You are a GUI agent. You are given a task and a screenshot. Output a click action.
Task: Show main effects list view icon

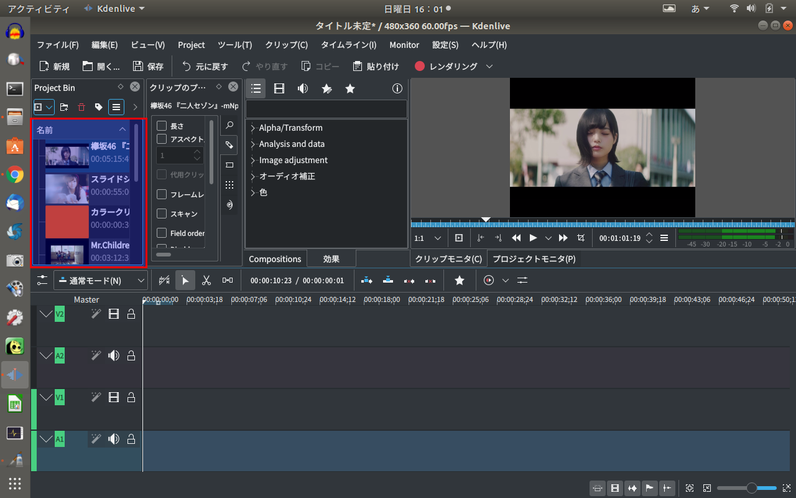tap(256, 89)
